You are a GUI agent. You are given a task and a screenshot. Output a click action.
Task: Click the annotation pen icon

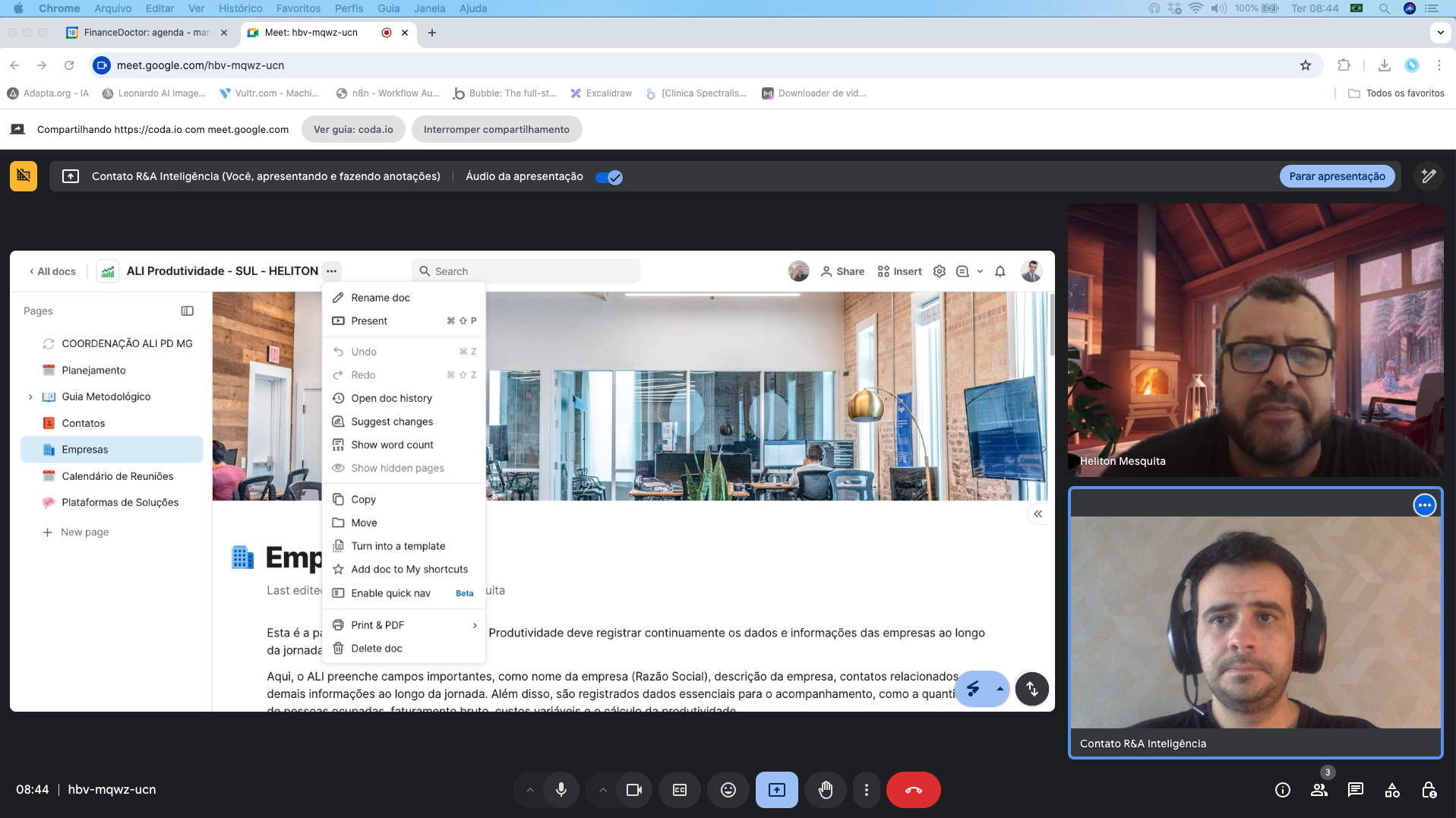(x=1429, y=176)
